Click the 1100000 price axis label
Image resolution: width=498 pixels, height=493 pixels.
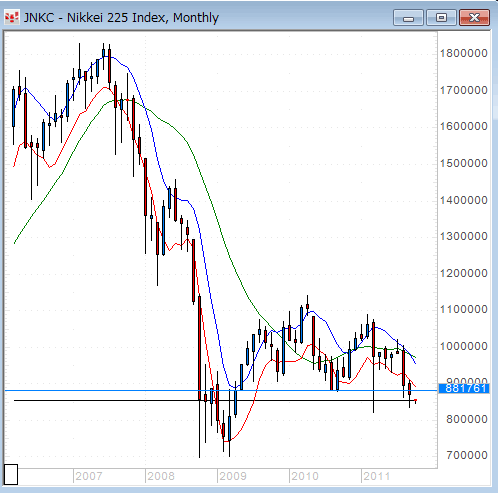[464, 310]
